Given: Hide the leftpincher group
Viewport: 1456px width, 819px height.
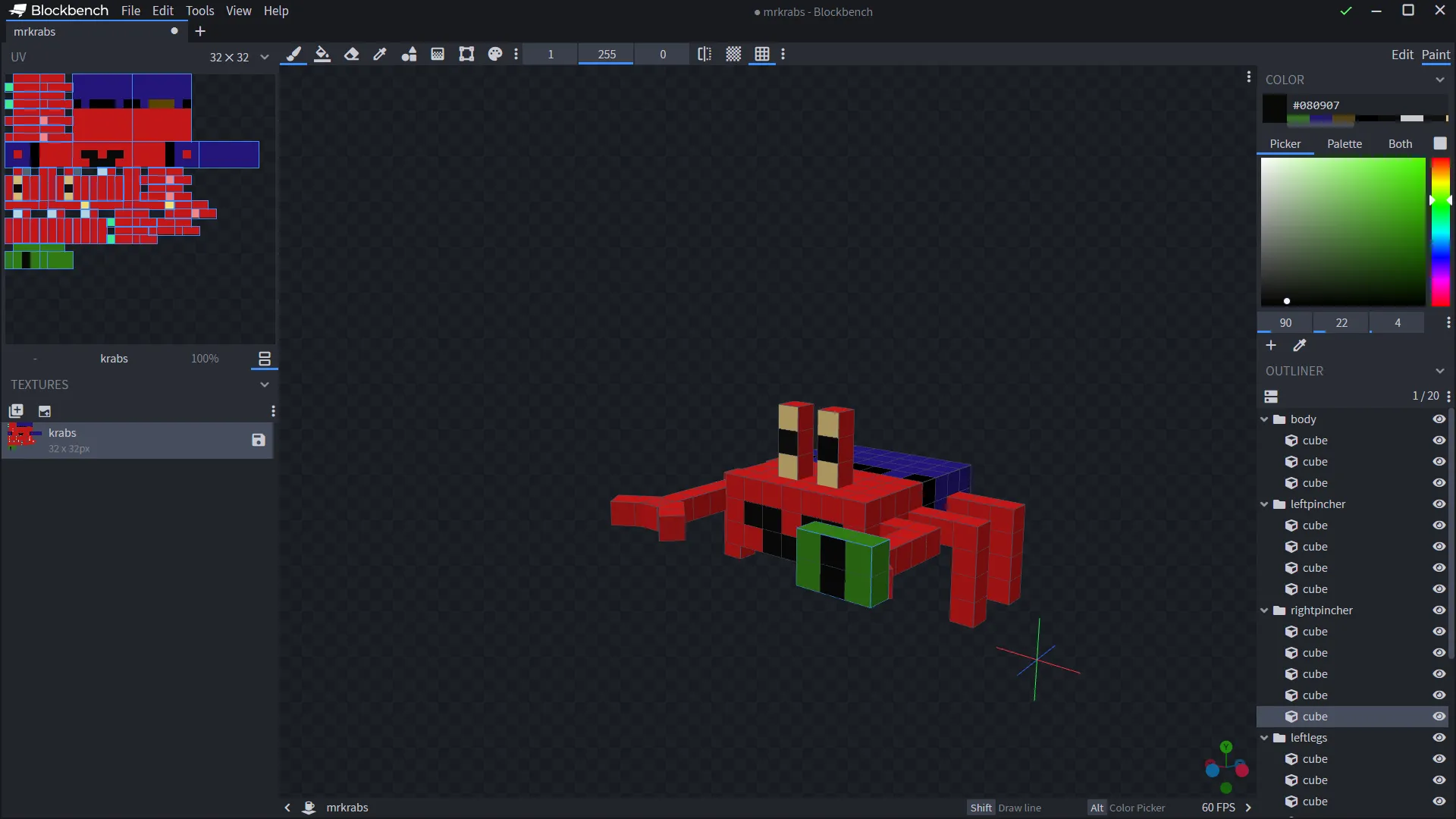Looking at the screenshot, I should click(1439, 504).
